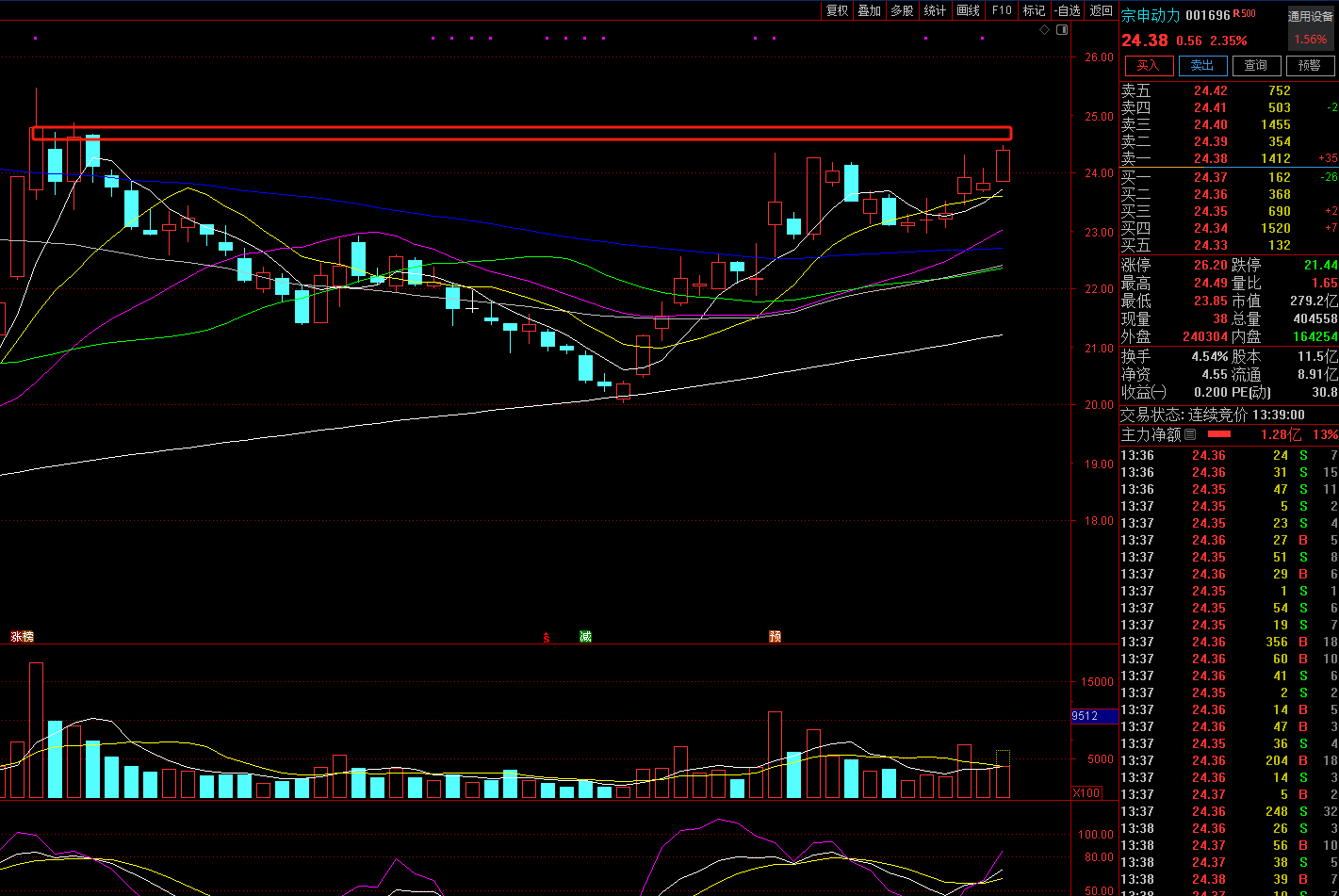Click the 最低 low value 23.85

coord(1210,301)
